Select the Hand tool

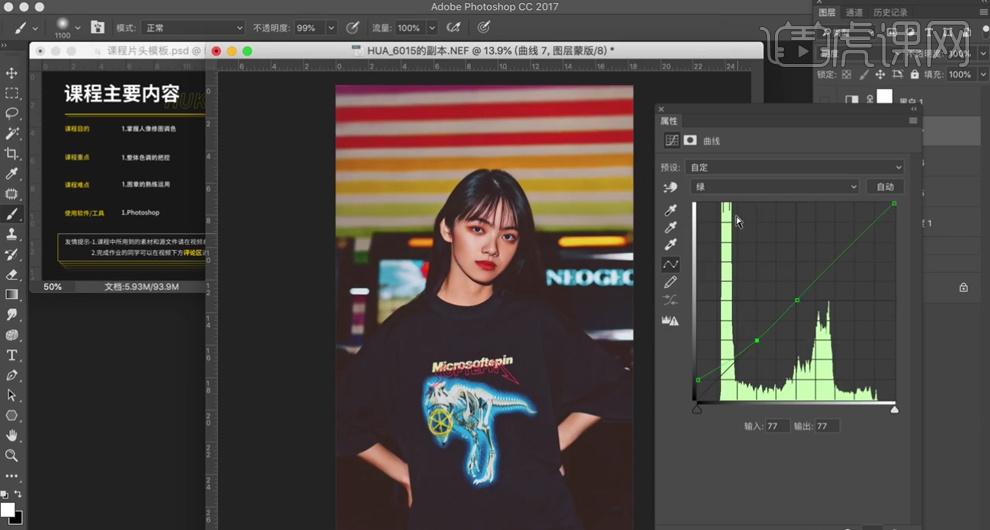pos(11,435)
